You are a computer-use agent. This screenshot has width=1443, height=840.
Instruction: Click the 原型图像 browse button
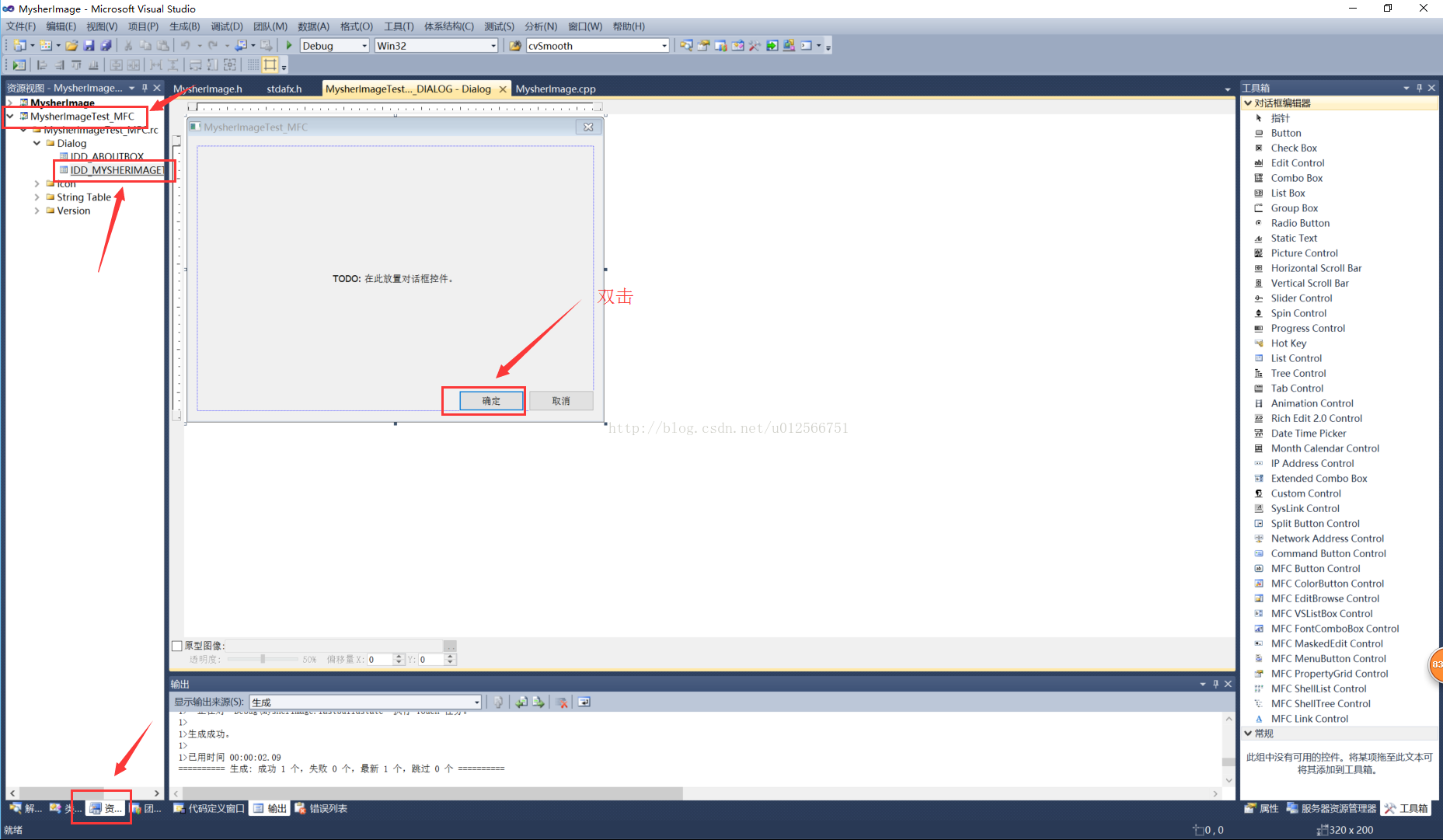coord(450,646)
